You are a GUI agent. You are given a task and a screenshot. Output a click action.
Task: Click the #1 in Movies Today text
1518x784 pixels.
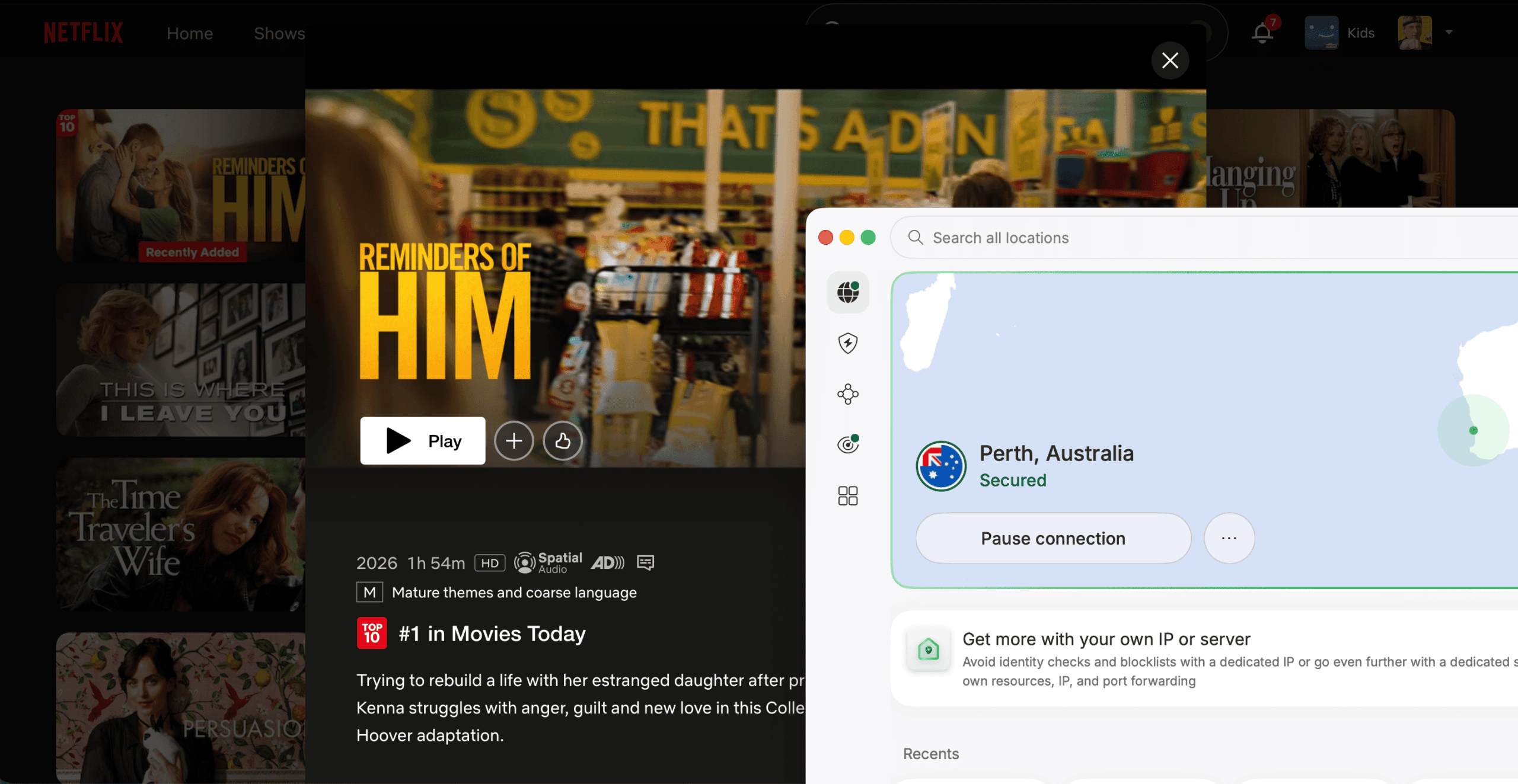coord(492,633)
